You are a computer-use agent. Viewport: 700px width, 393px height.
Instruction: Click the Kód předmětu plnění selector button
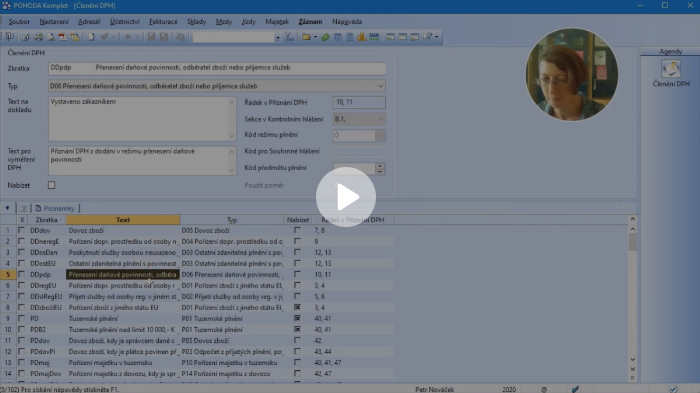point(380,168)
